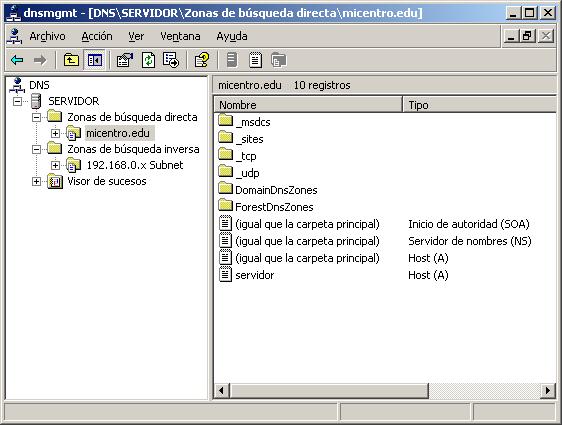Screen dimensions: 562x425
Task: Click the Refresh toolbar icon
Action: (148, 60)
